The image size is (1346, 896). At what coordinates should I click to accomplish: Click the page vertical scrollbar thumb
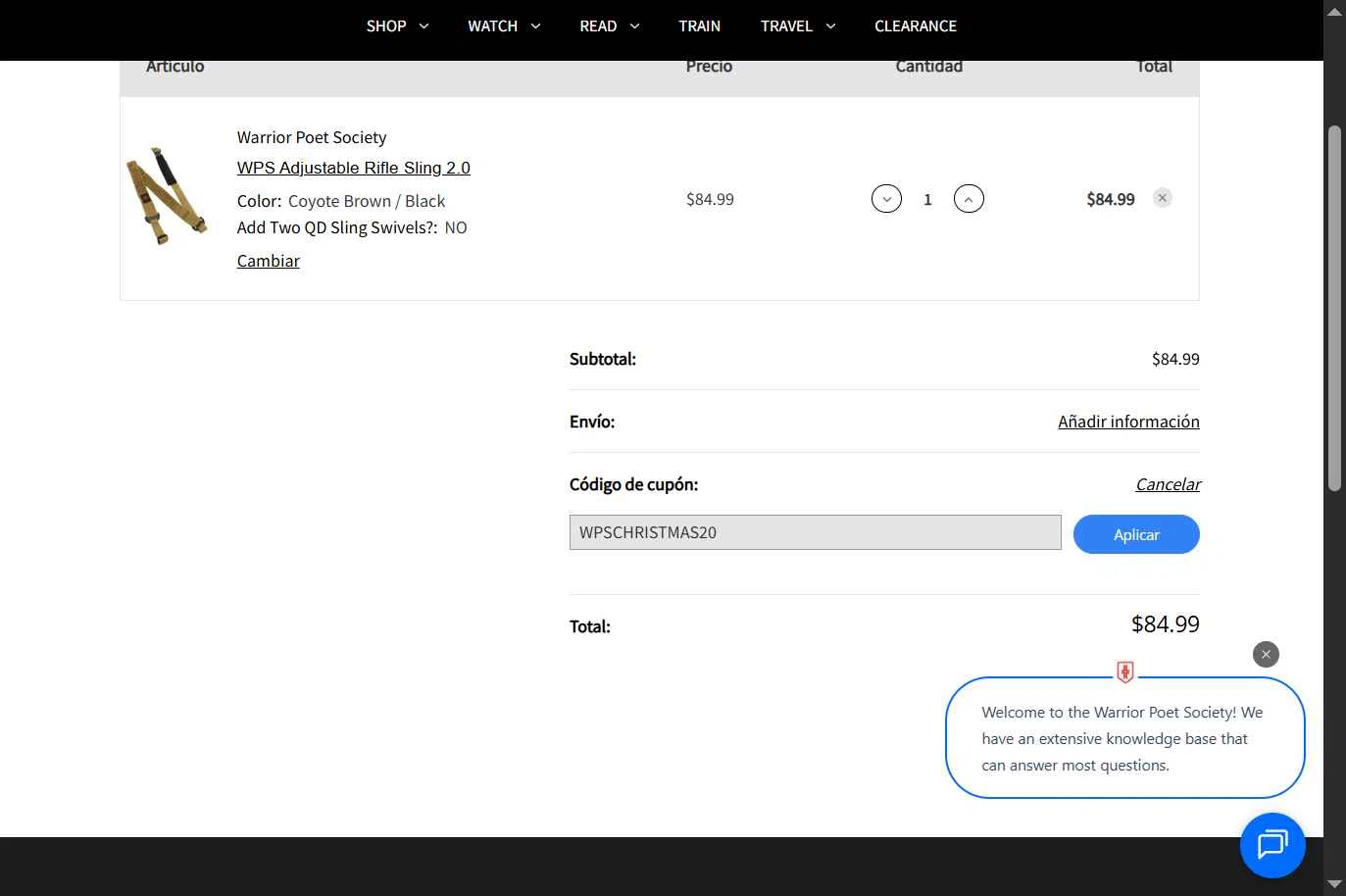pyautogui.click(x=1334, y=308)
